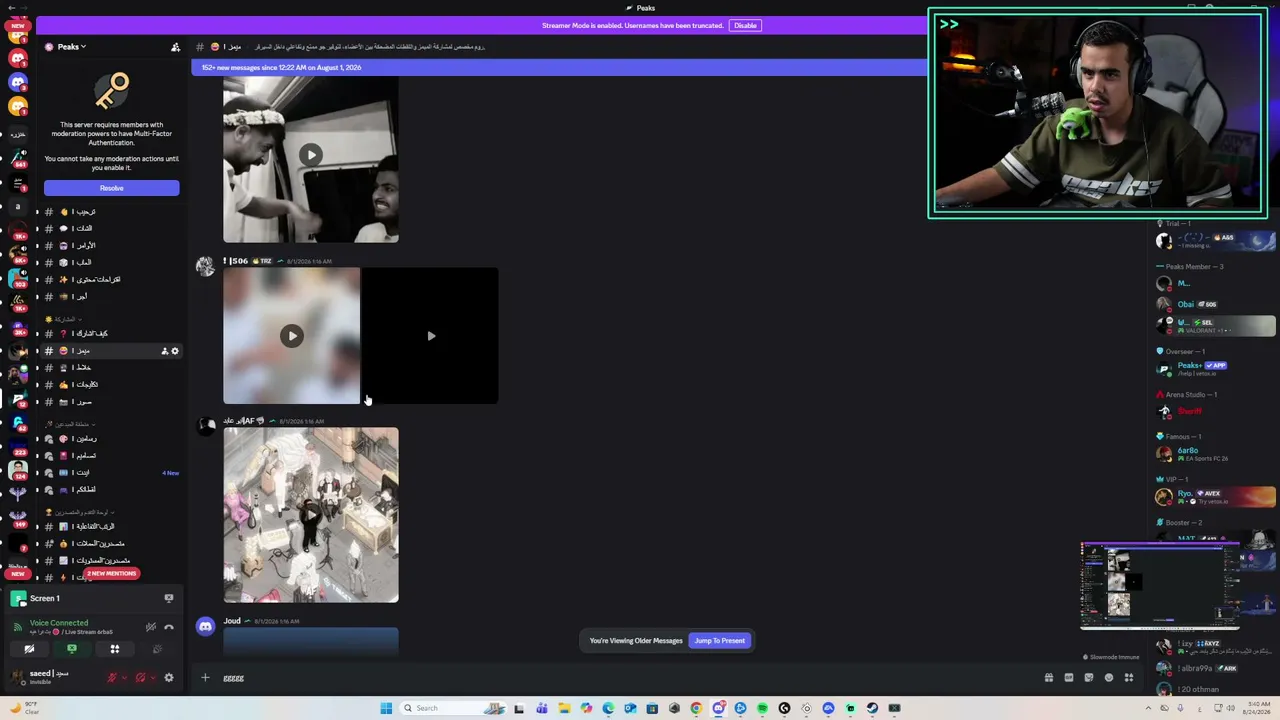This screenshot has height=720, width=1280.
Task: Play the black video attachment
Action: pos(430,336)
